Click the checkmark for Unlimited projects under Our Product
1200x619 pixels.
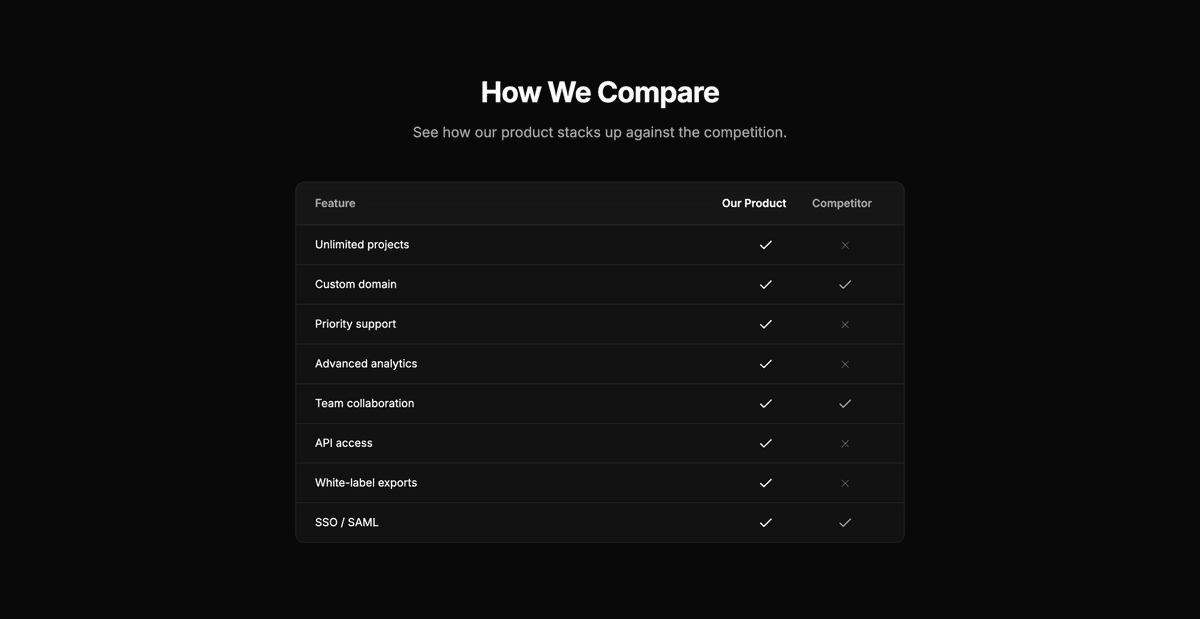coord(765,244)
